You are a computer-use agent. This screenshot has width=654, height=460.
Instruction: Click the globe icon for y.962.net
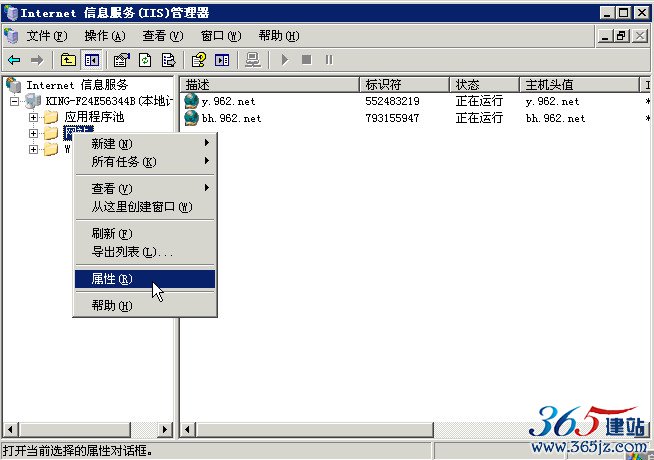(x=191, y=101)
